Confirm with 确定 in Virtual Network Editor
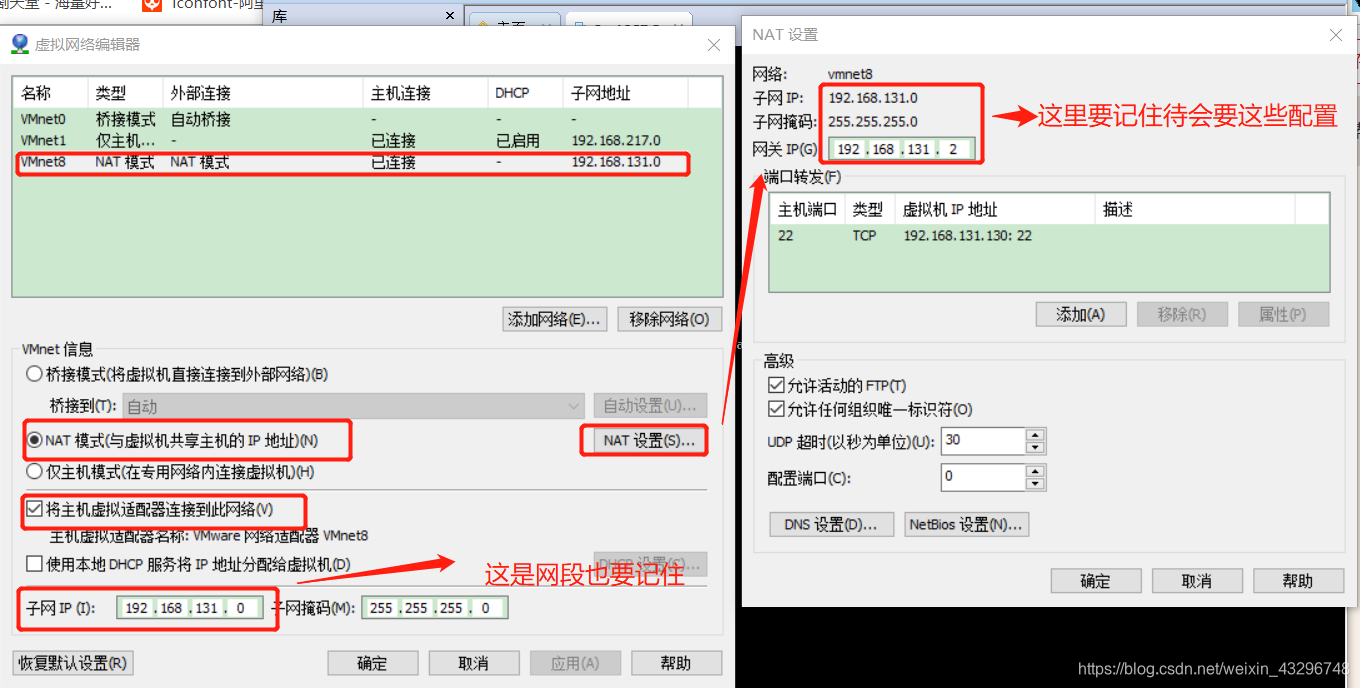 click(x=372, y=663)
